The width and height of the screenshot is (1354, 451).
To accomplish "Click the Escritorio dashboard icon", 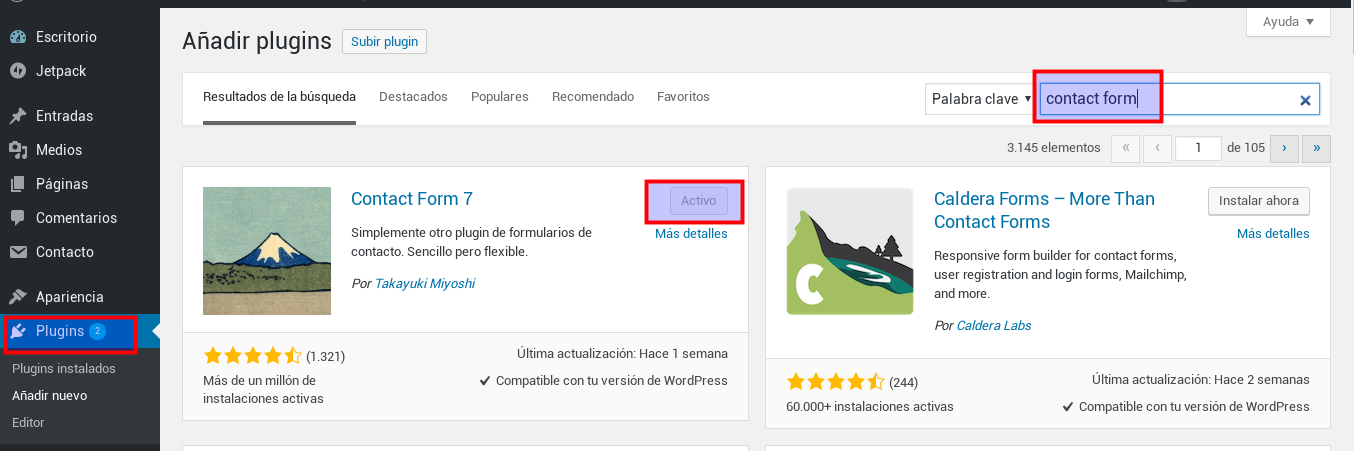I will 18,37.
